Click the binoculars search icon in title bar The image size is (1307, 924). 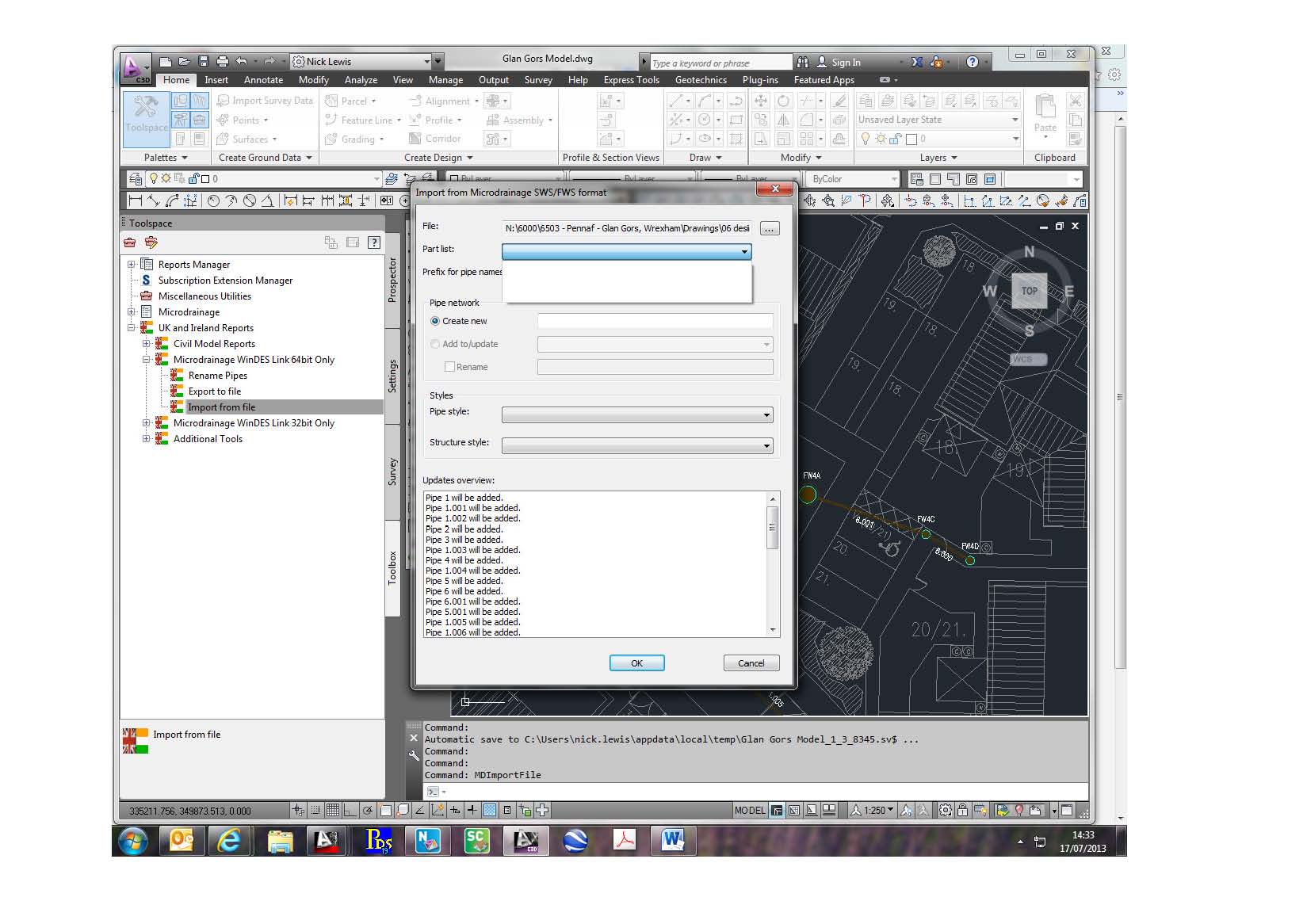click(803, 62)
